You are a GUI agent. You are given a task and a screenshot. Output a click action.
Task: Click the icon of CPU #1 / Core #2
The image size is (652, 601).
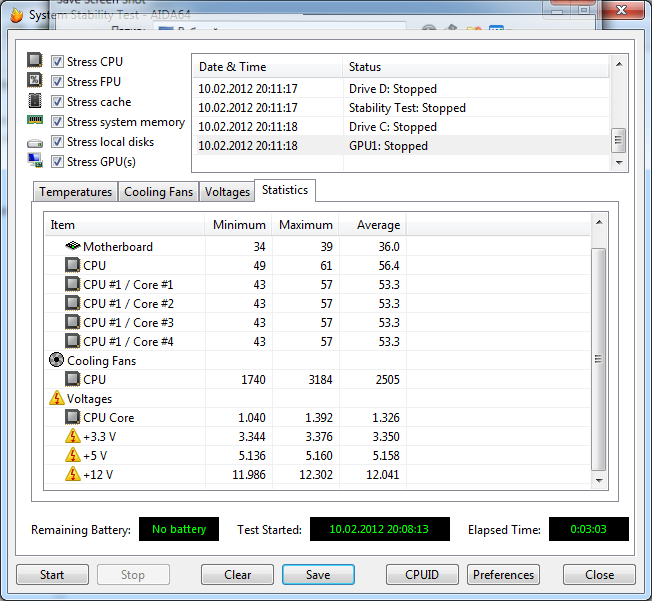[x=72, y=303]
